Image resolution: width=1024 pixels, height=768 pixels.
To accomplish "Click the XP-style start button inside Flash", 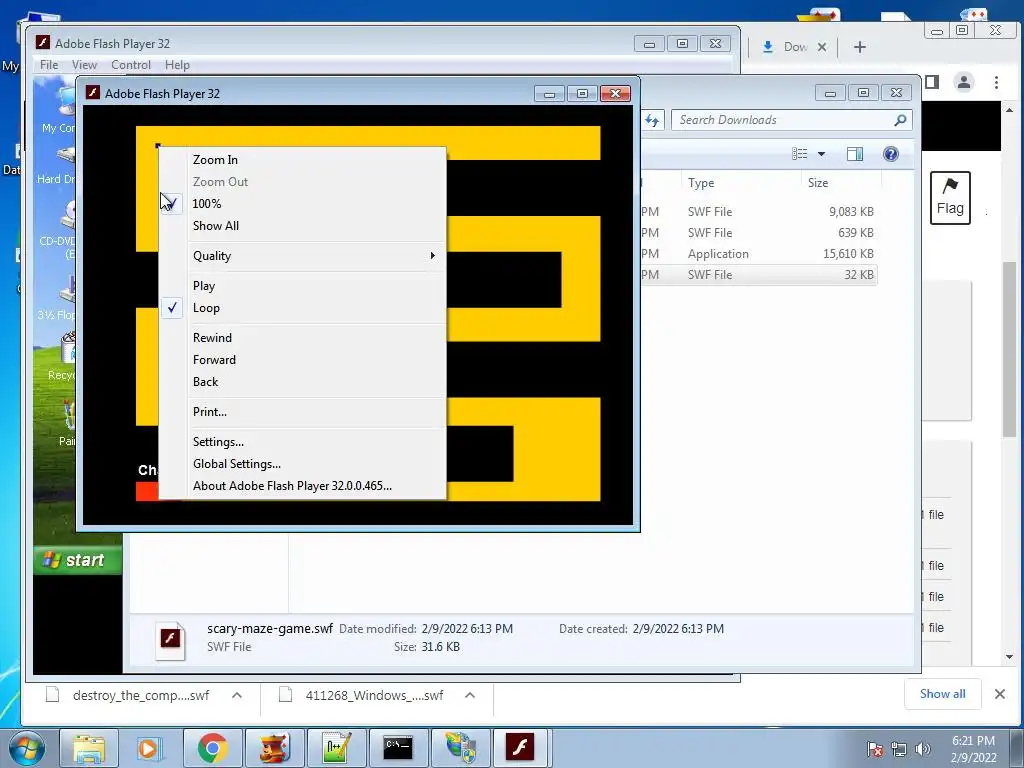I will tap(78, 560).
